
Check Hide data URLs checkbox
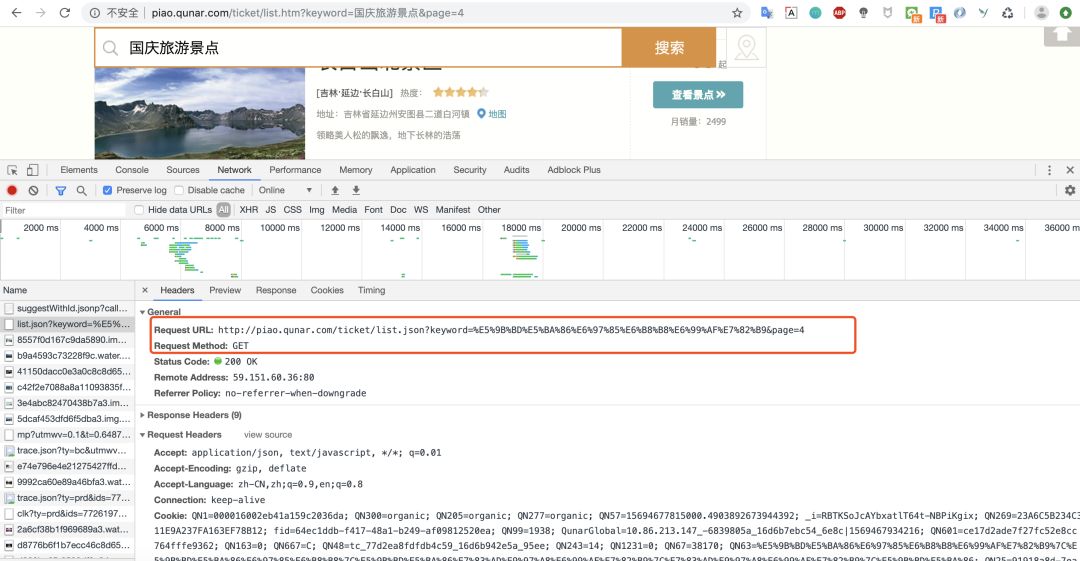point(139,210)
